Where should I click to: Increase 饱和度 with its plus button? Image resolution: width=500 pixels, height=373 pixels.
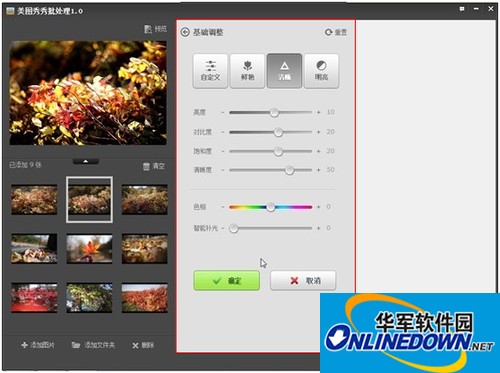pos(319,151)
